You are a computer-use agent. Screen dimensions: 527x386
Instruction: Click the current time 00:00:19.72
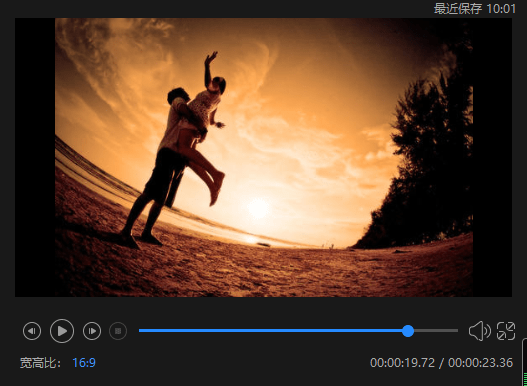click(x=402, y=363)
